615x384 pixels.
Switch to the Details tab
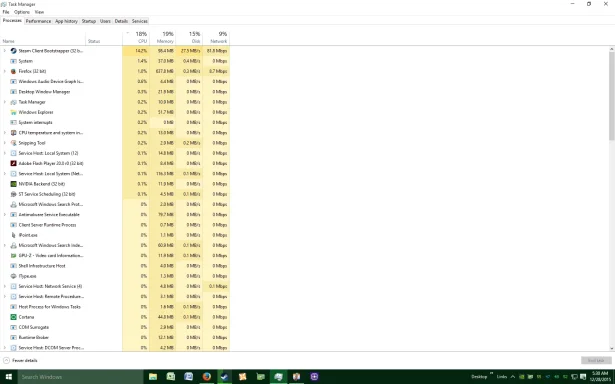[121, 21]
